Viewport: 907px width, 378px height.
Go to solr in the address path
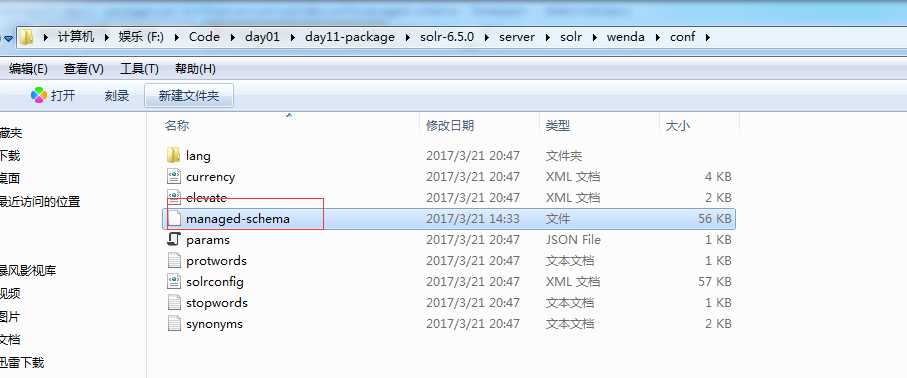[x=571, y=37]
